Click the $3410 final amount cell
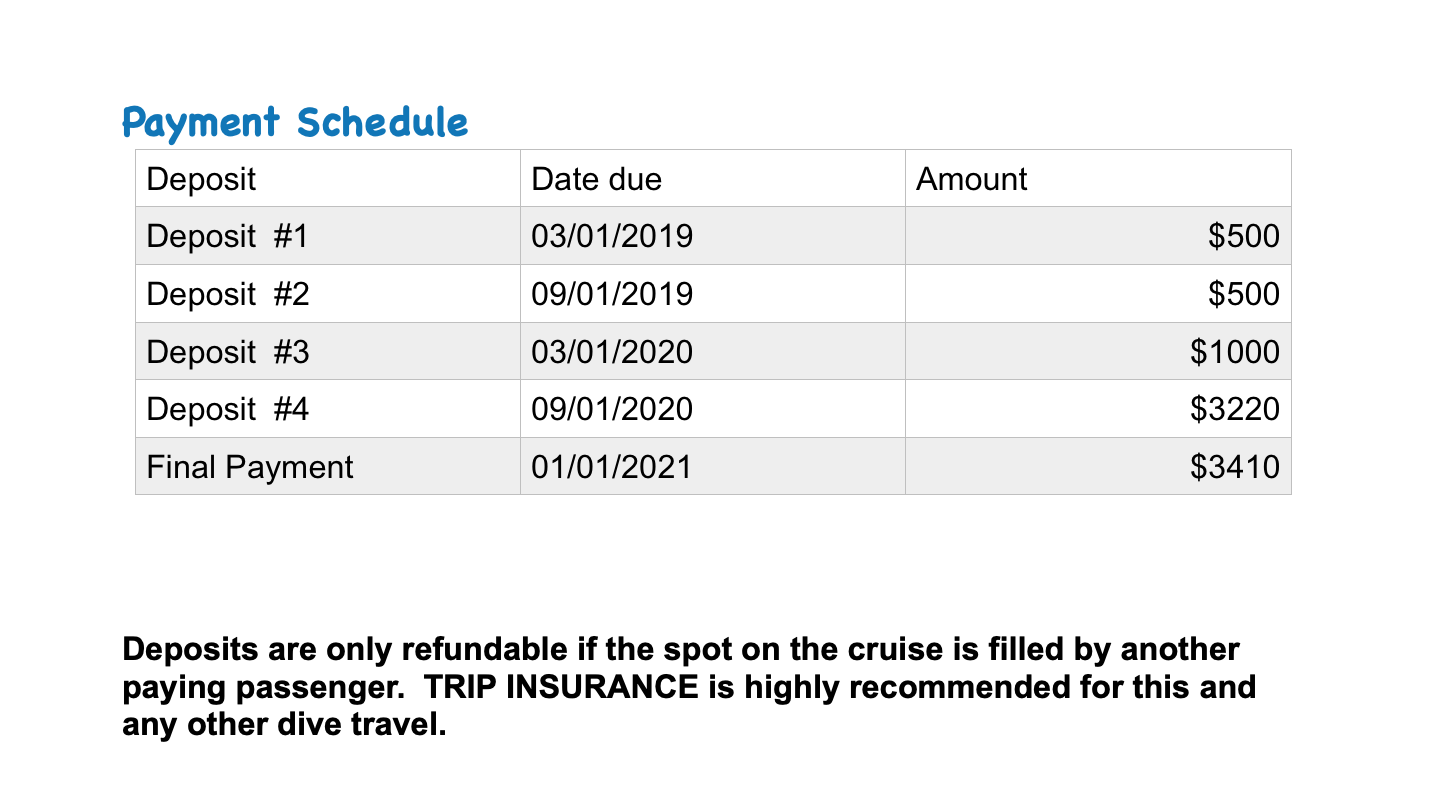This screenshot has height=792, width=1442. click(1098, 466)
